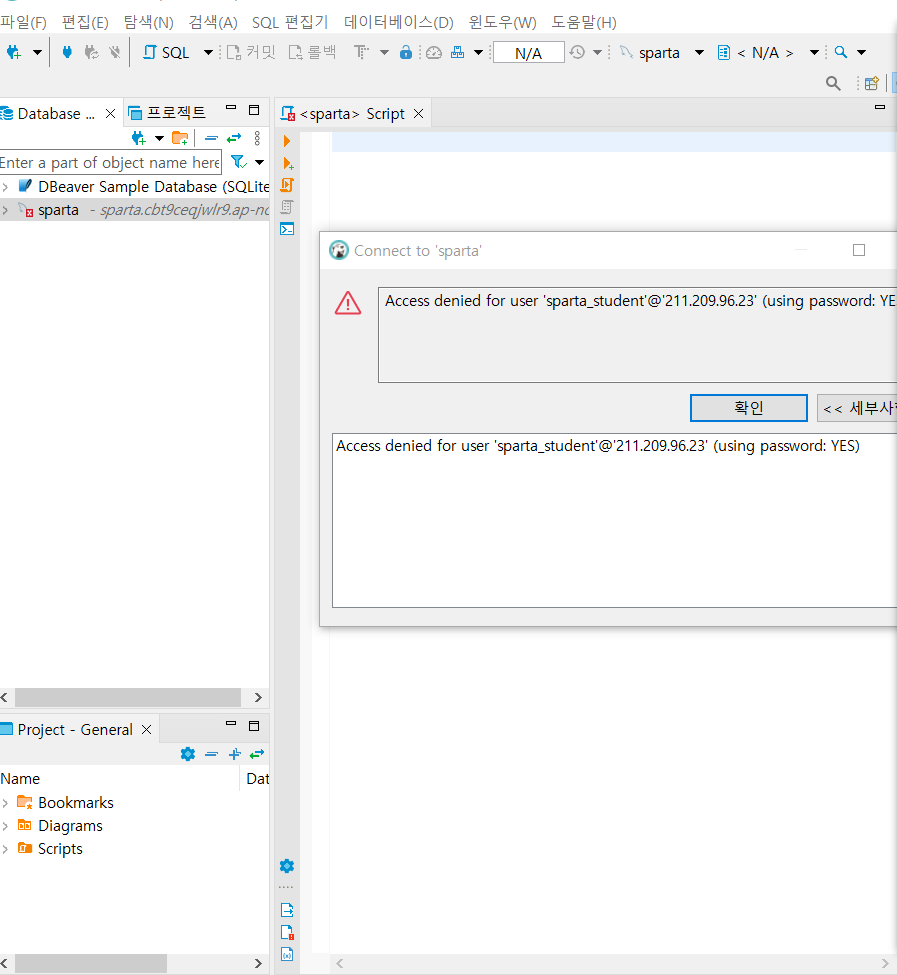
Task: Expand the Bookmarks folder
Action: [x=5, y=803]
